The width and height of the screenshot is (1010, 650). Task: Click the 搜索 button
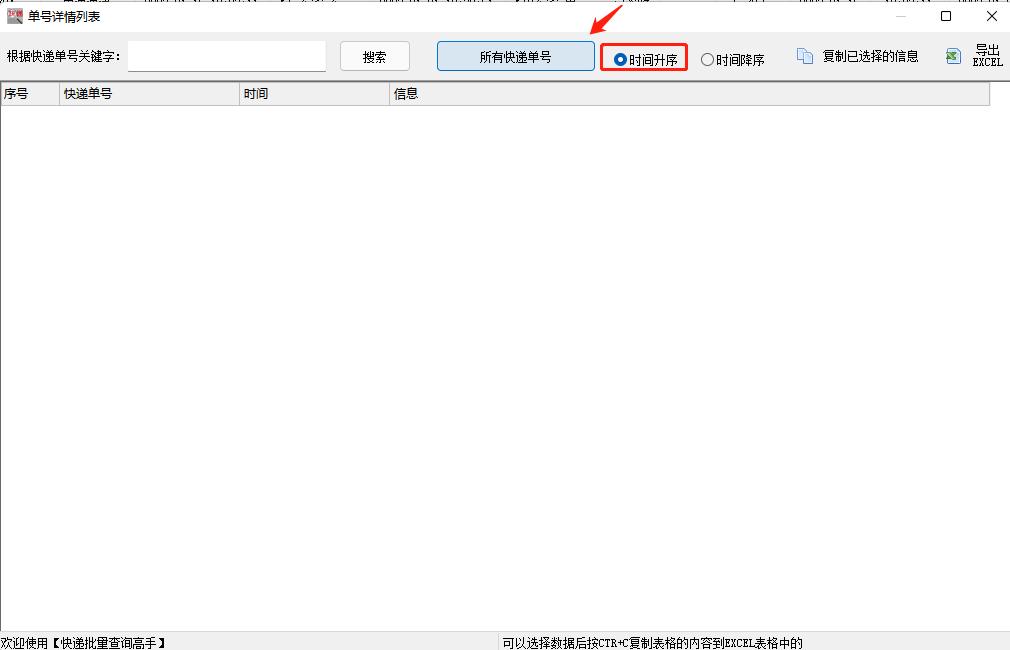pyautogui.click(x=375, y=57)
